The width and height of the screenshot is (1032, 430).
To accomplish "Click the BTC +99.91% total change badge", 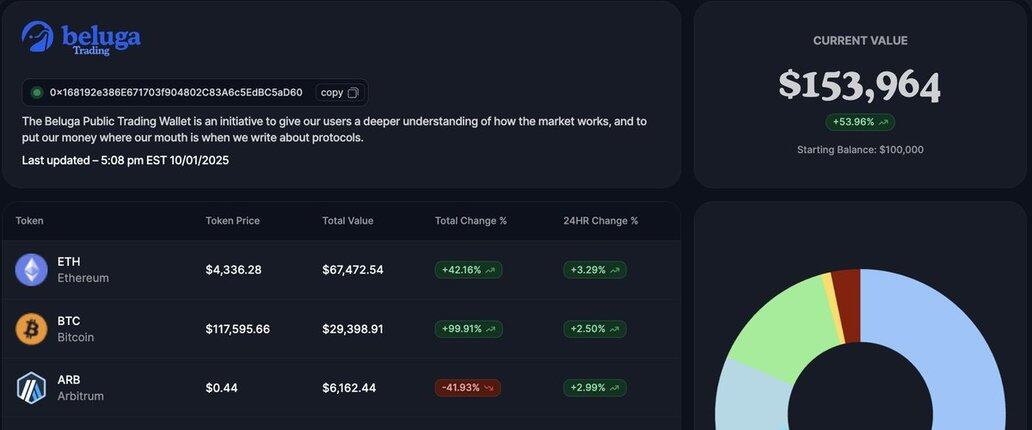I will pyautogui.click(x=468, y=329).
